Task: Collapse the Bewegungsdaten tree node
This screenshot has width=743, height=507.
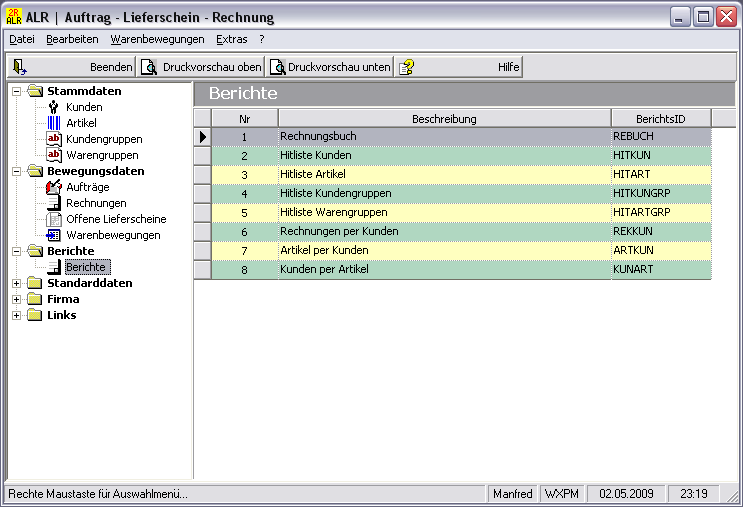Action: pyautogui.click(x=16, y=171)
